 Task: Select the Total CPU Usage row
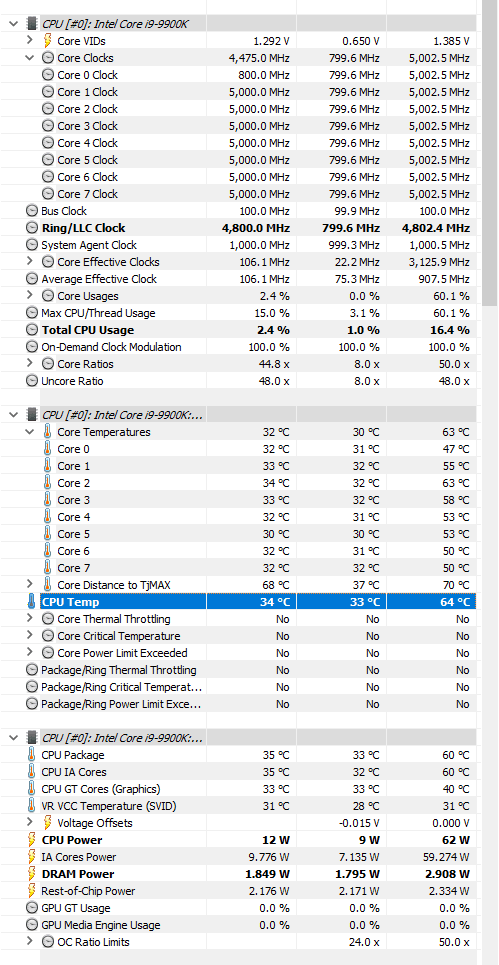[249, 330]
